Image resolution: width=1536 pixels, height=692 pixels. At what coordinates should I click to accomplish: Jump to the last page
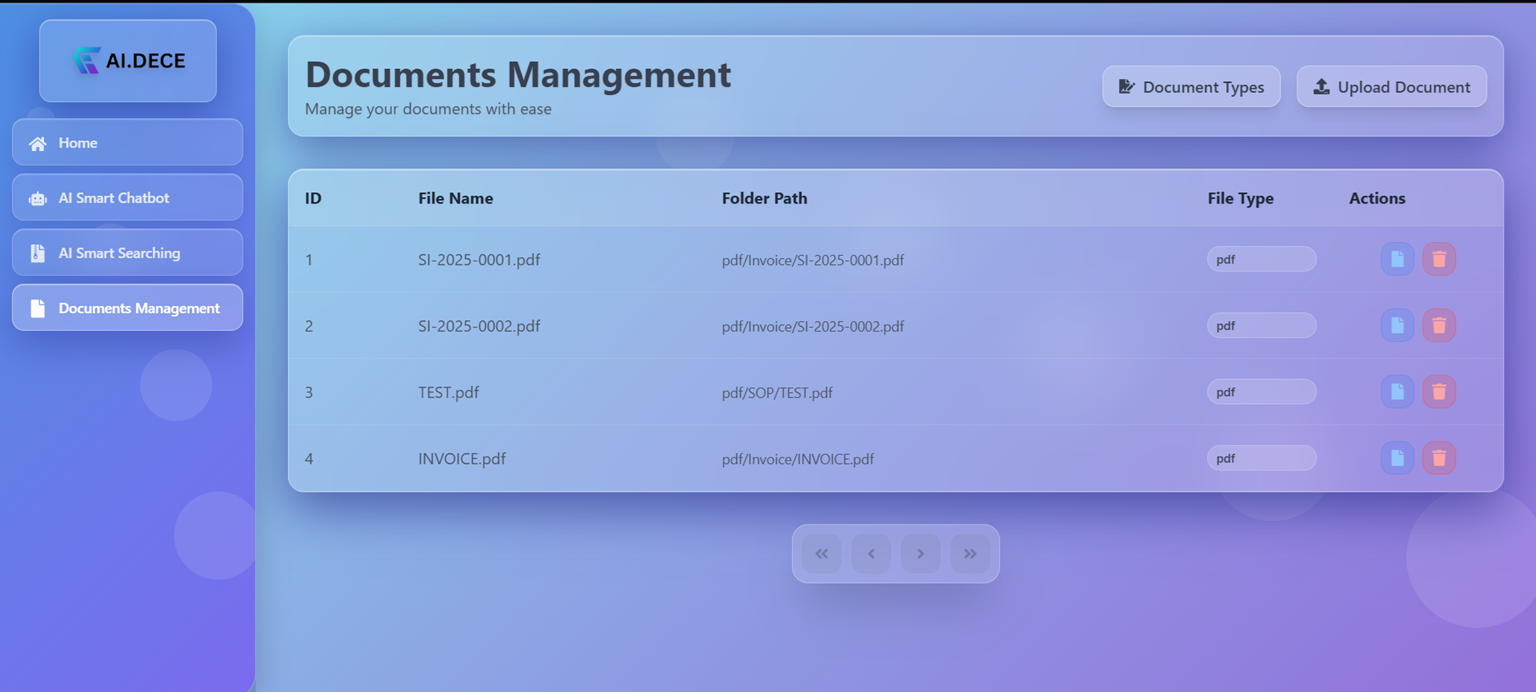pyautogui.click(x=970, y=554)
